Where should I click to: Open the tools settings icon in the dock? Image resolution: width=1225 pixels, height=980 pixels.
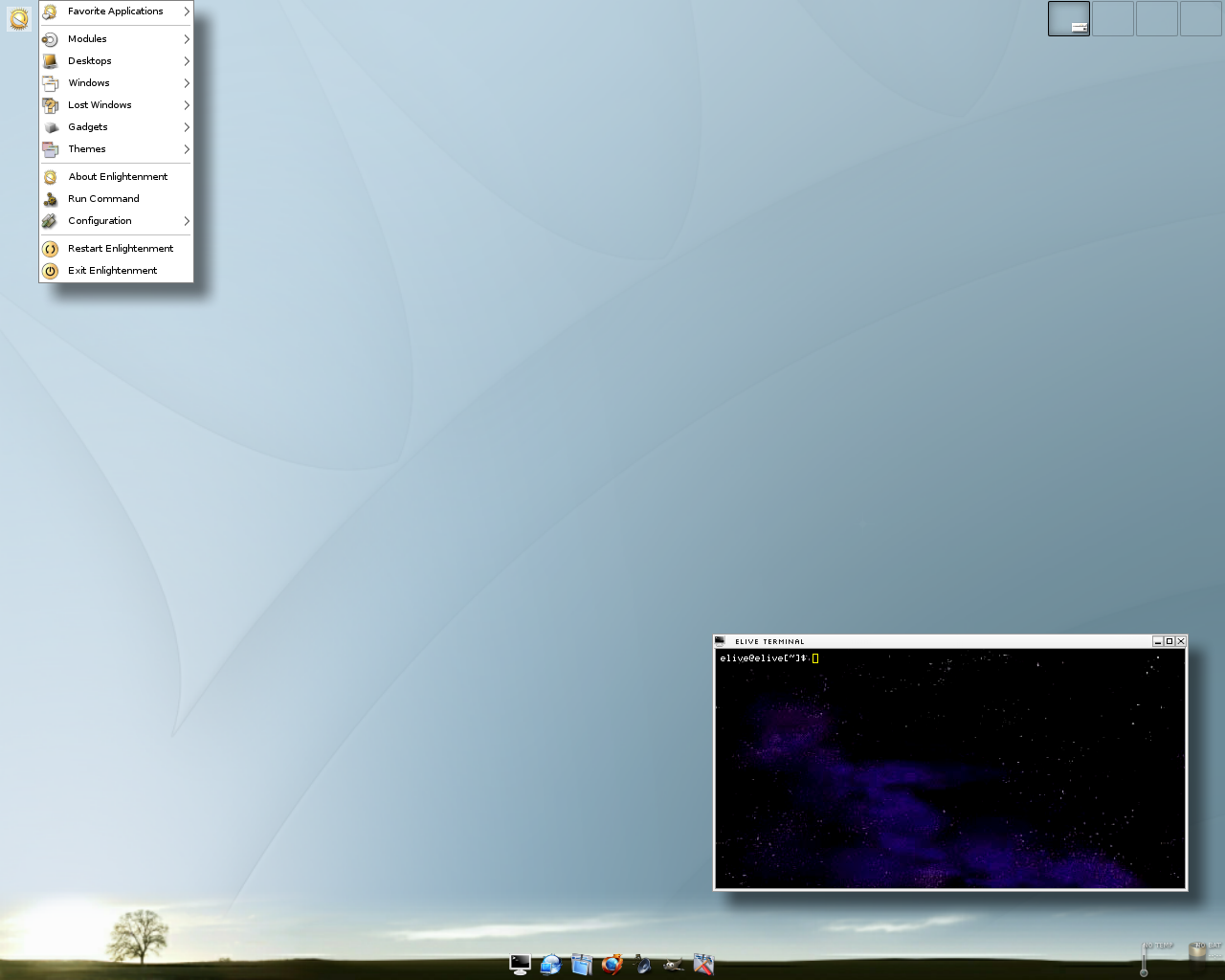(x=703, y=964)
